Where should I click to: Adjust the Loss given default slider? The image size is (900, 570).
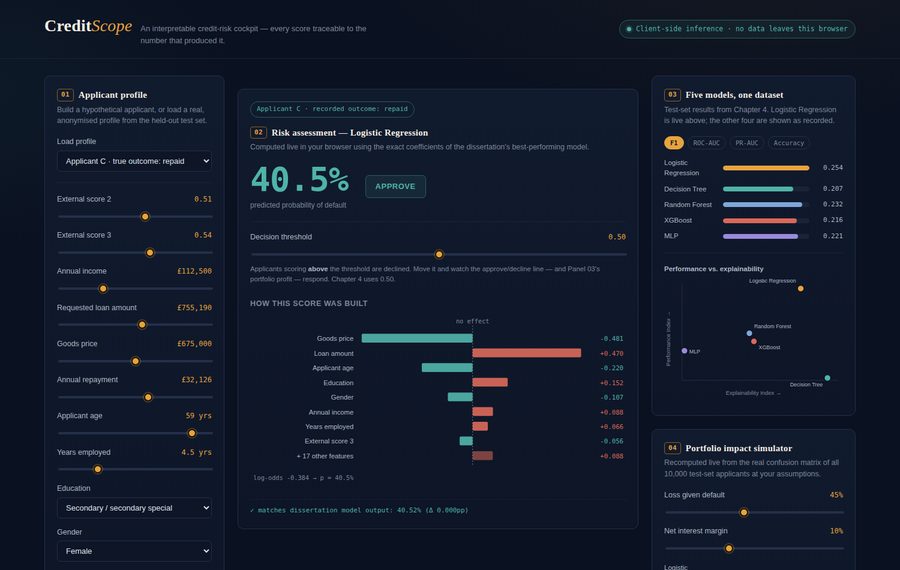click(754, 512)
